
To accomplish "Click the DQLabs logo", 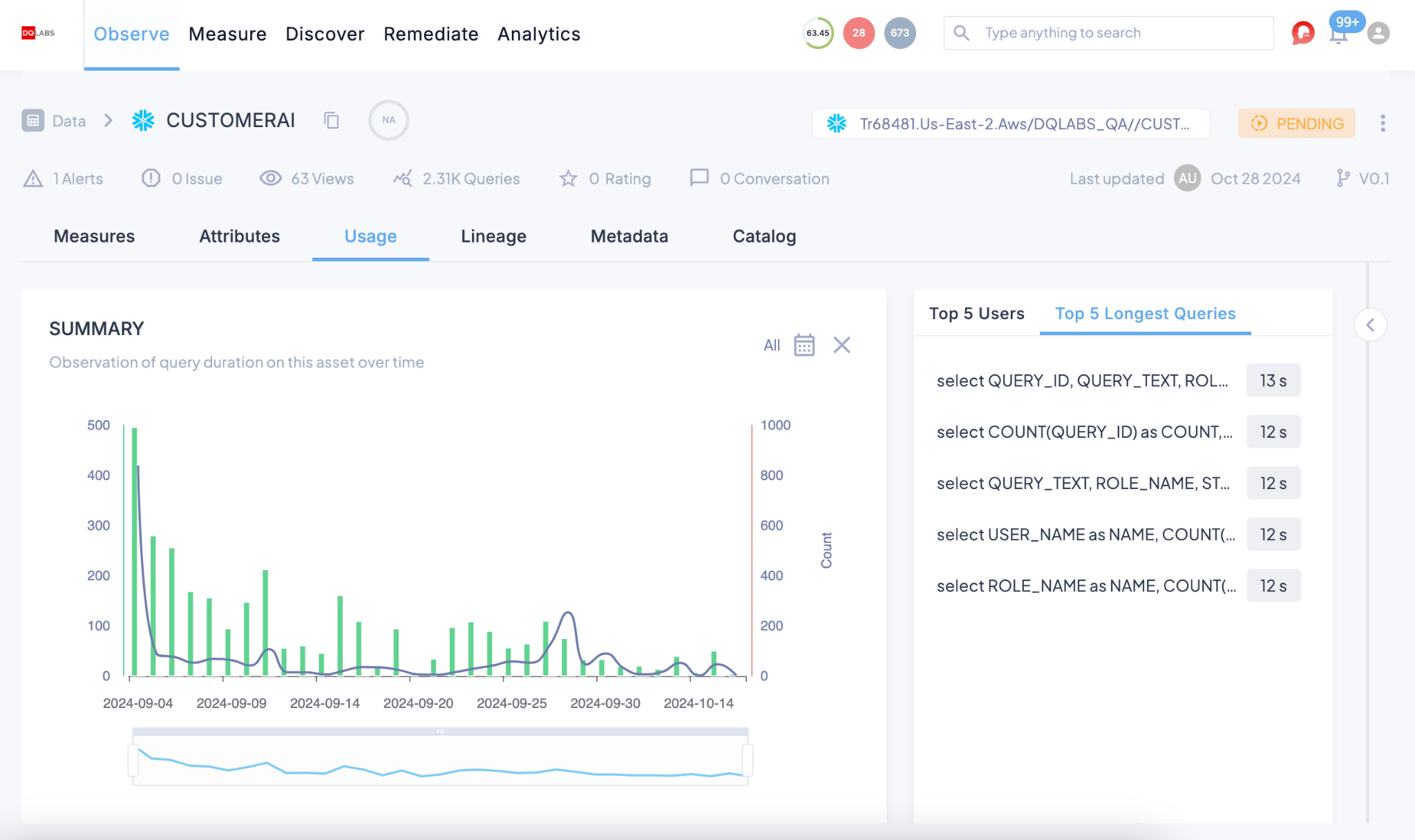I will coord(38,33).
